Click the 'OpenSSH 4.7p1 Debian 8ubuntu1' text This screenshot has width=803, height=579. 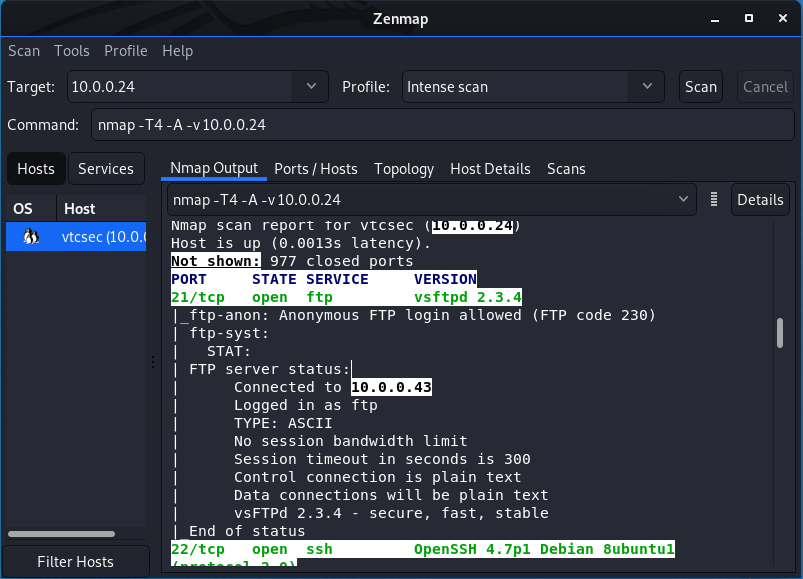pyautogui.click(x=544, y=549)
